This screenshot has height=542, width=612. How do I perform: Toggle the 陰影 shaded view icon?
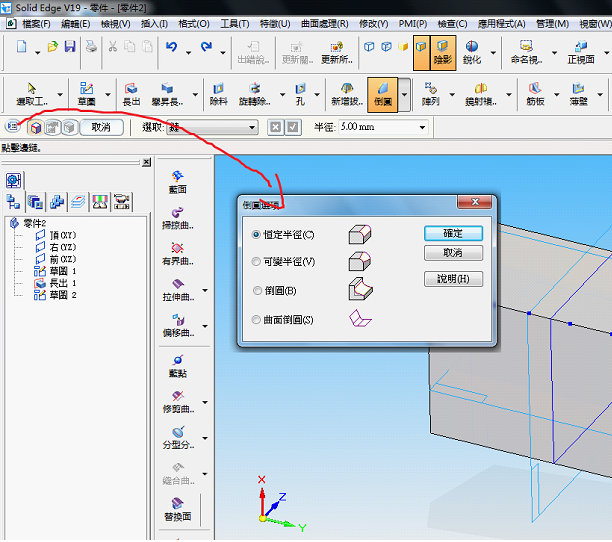point(443,53)
